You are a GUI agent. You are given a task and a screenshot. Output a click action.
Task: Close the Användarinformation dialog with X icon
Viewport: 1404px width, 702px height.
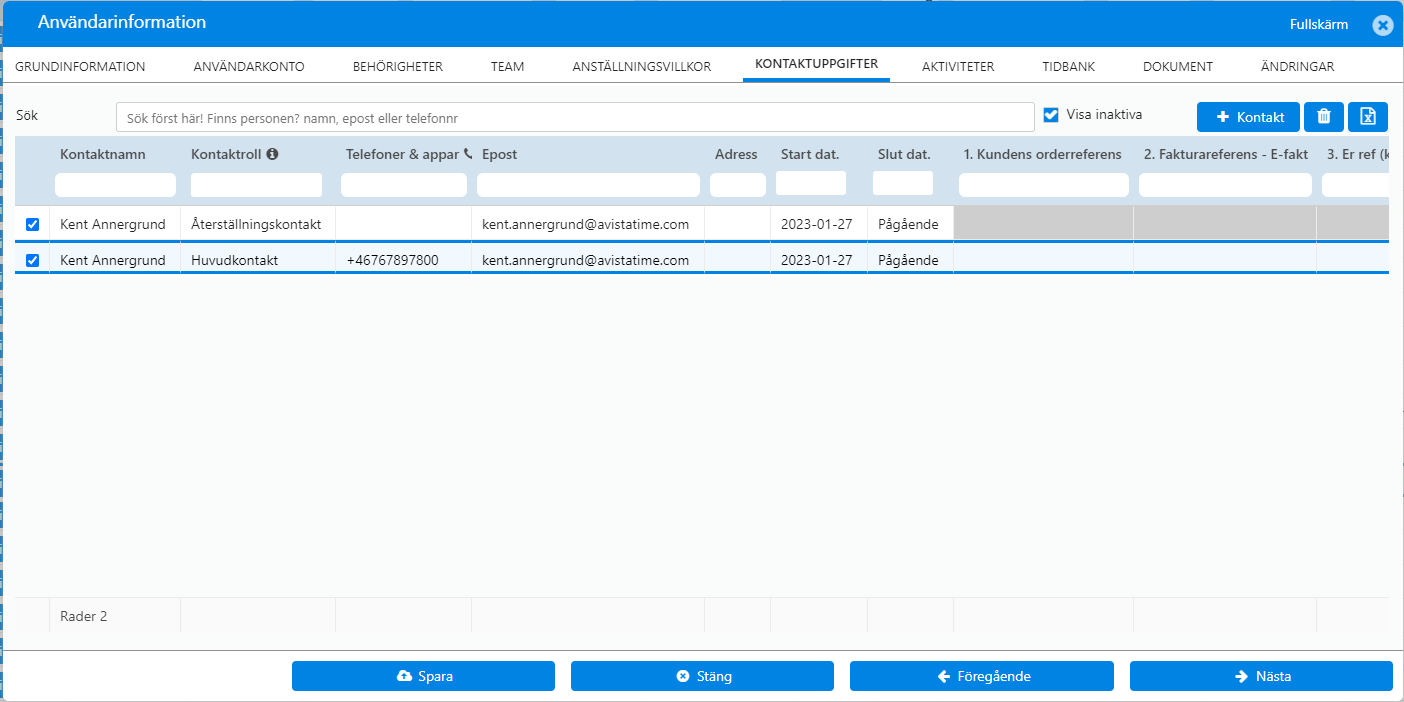point(1383,25)
